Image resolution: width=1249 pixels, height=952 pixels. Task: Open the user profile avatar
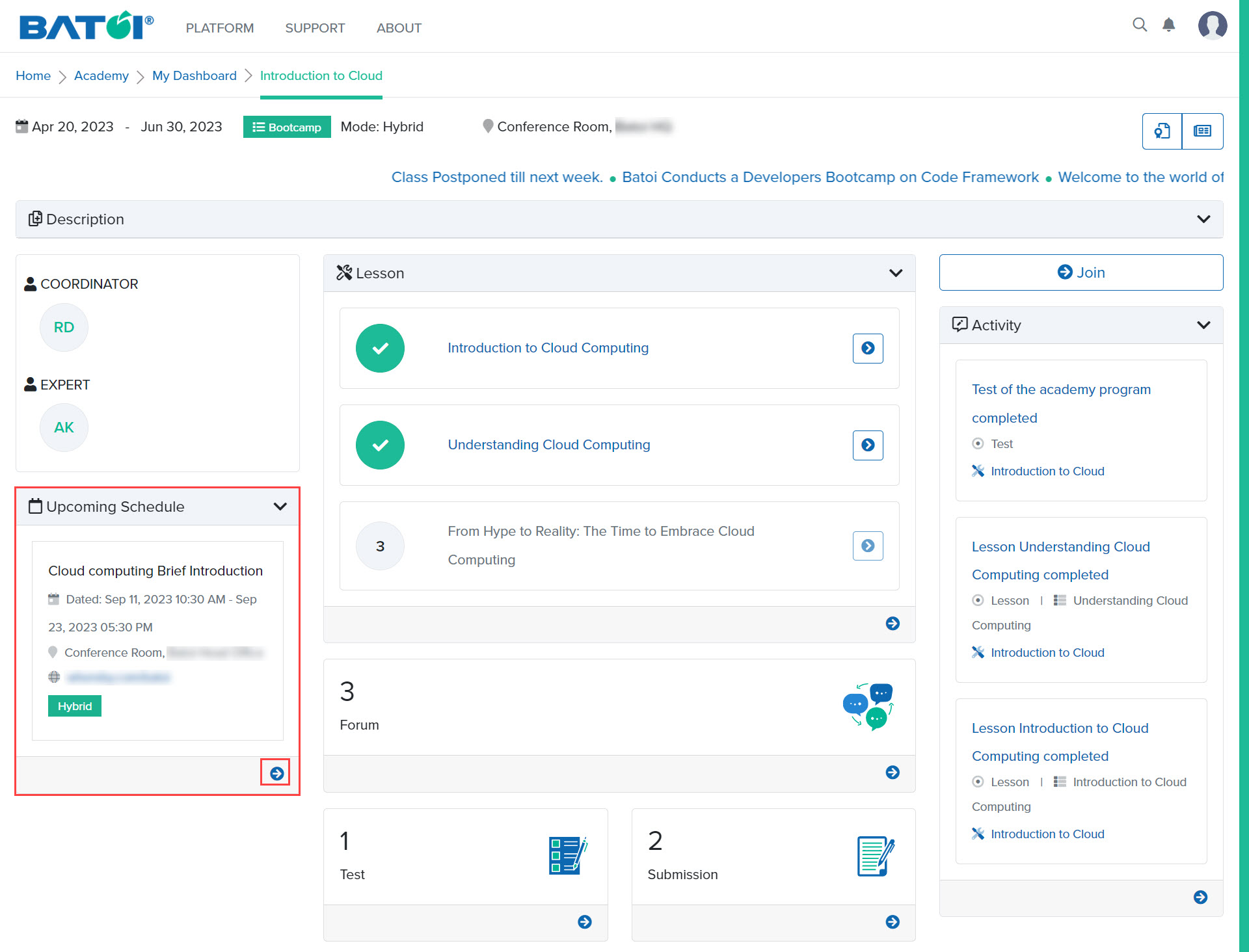click(x=1213, y=25)
